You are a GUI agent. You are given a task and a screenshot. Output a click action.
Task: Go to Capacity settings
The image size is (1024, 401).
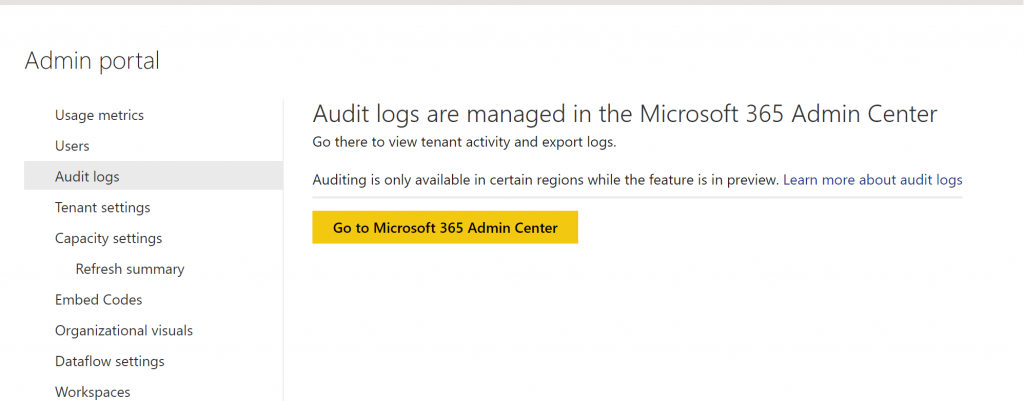[108, 238]
